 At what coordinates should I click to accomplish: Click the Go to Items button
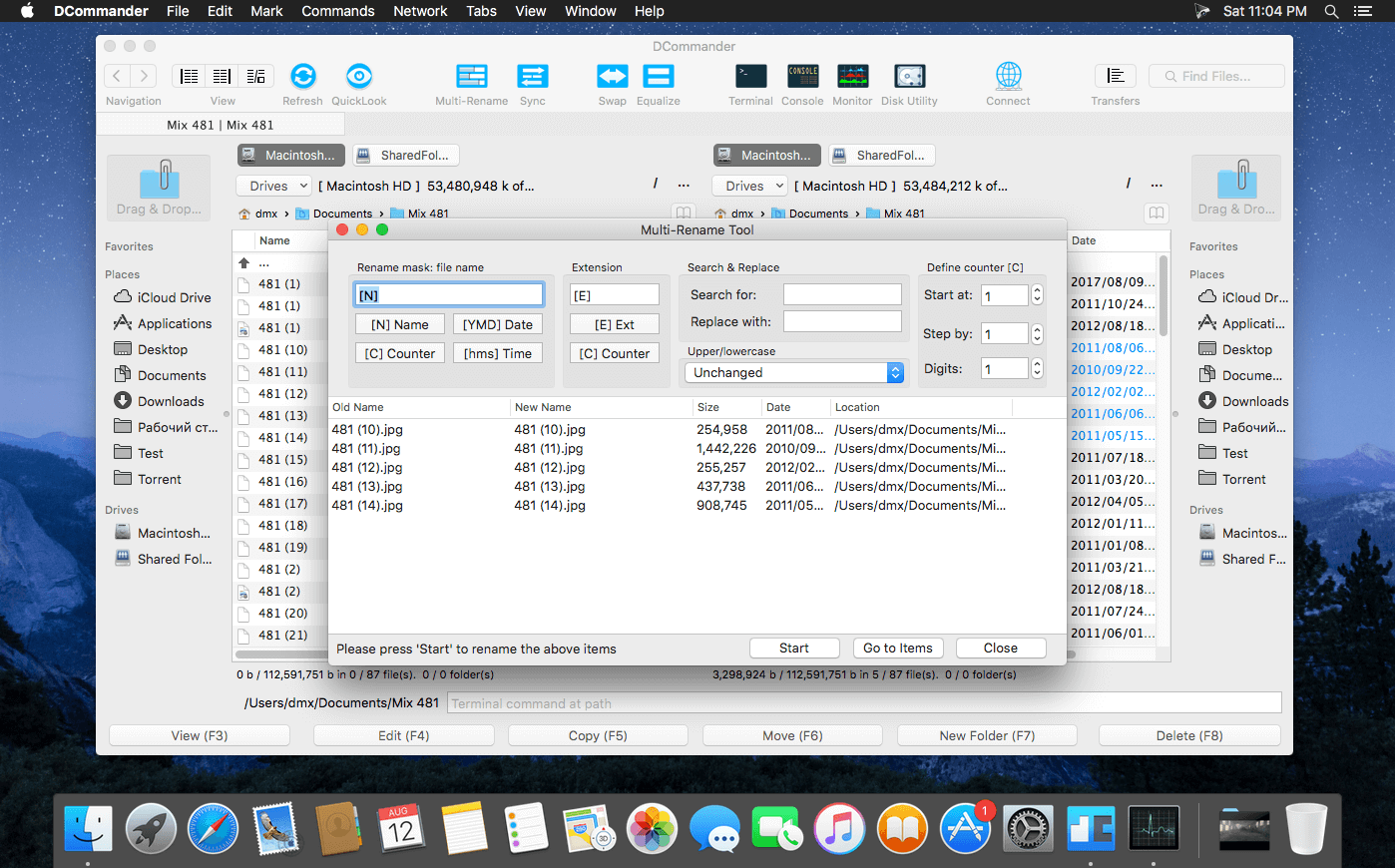(898, 649)
